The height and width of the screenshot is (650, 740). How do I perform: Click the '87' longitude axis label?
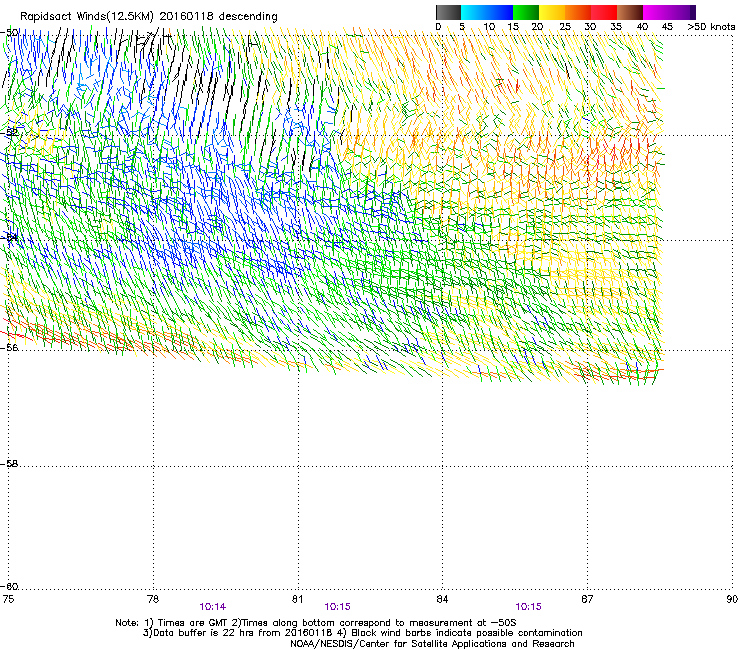coord(587,599)
